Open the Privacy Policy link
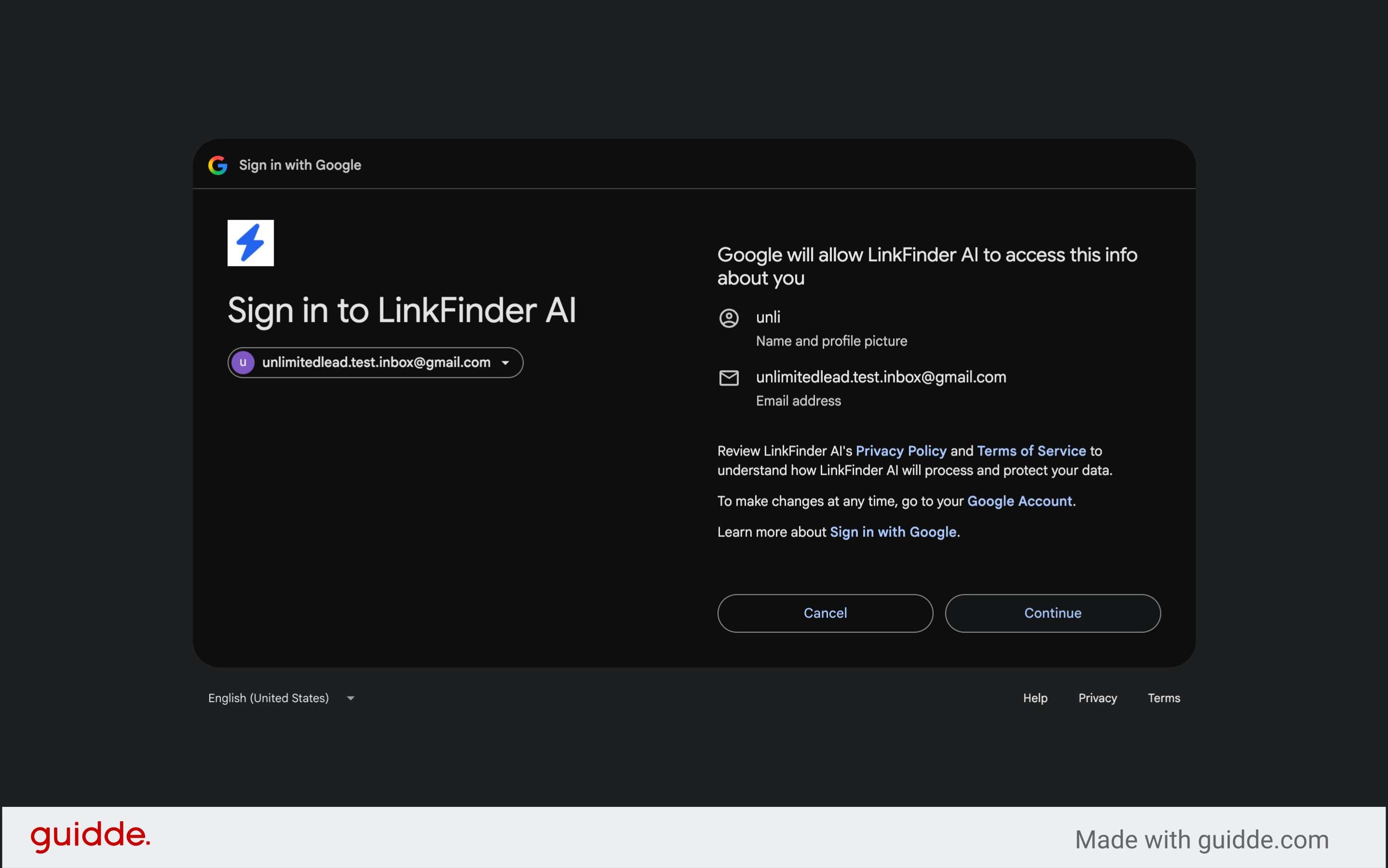The width and height of the screenshot is (1388, 868). click(901, 451)
